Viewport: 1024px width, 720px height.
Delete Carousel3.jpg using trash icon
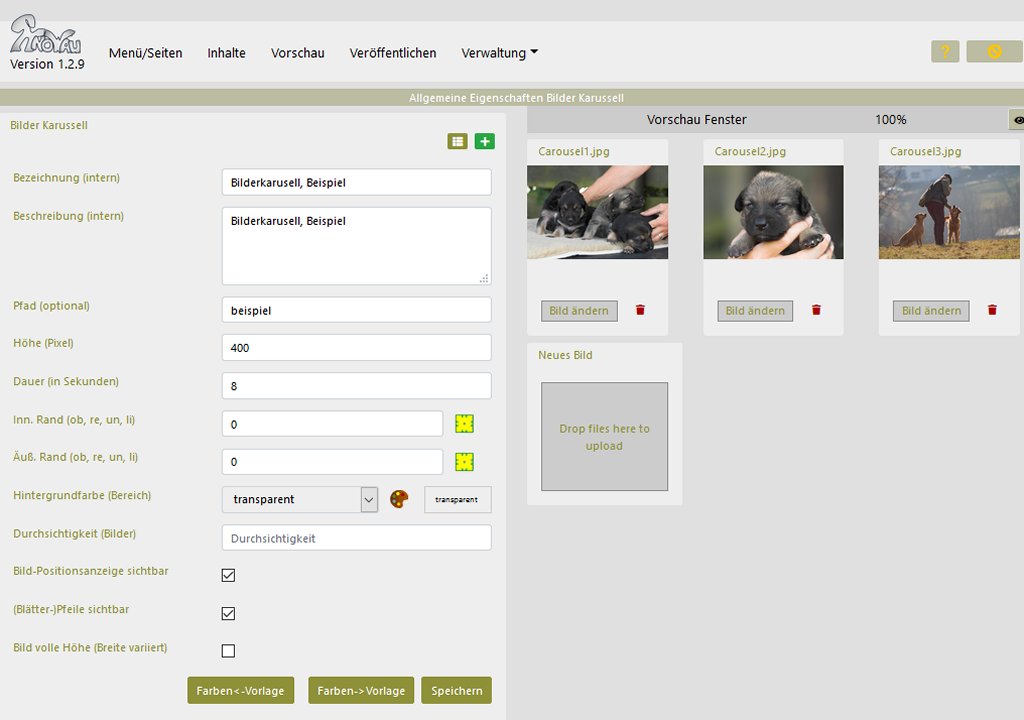click(x=992, y=310)
